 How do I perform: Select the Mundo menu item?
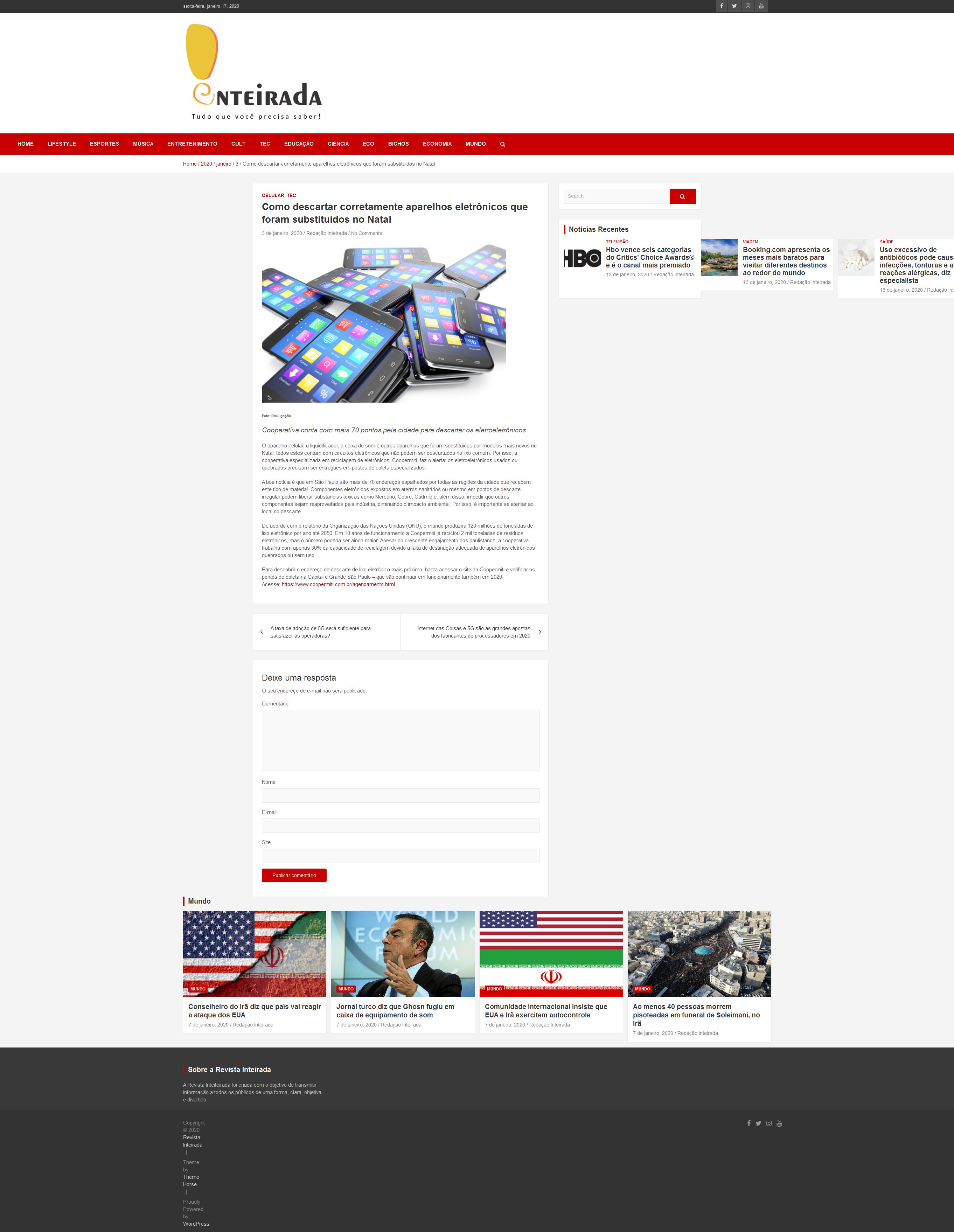[475, 144]
